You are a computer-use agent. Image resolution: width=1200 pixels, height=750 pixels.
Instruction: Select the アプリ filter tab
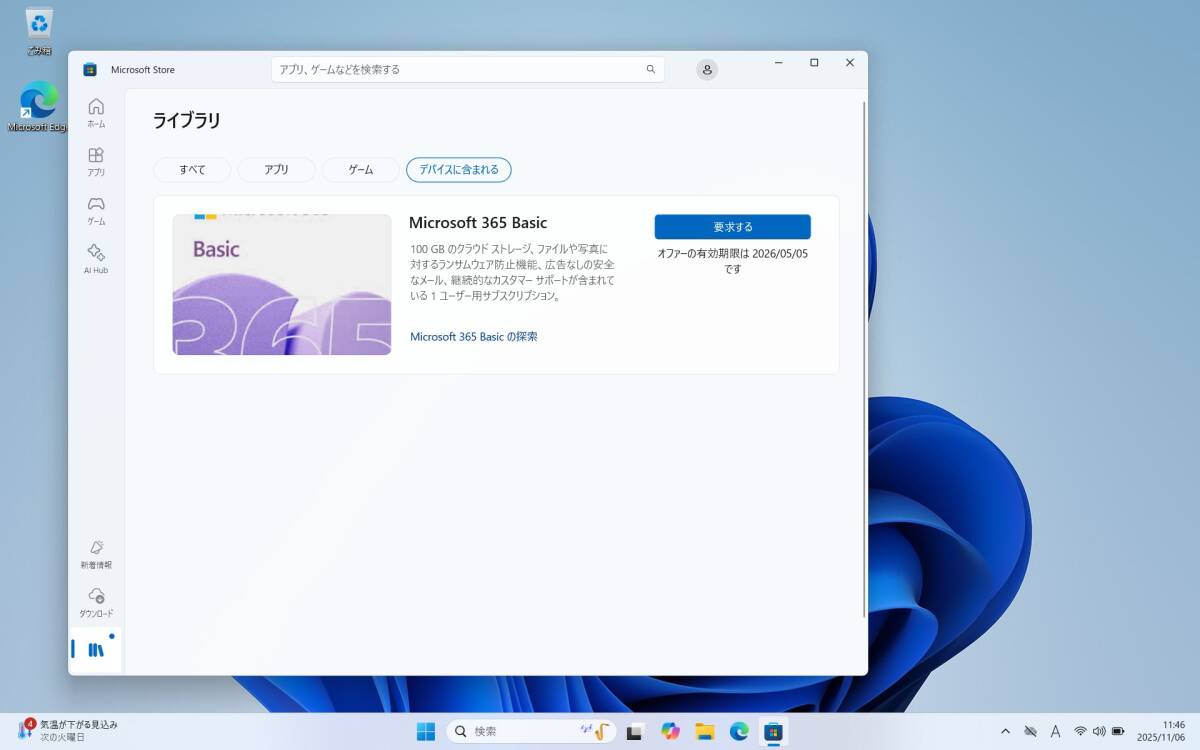276,170
